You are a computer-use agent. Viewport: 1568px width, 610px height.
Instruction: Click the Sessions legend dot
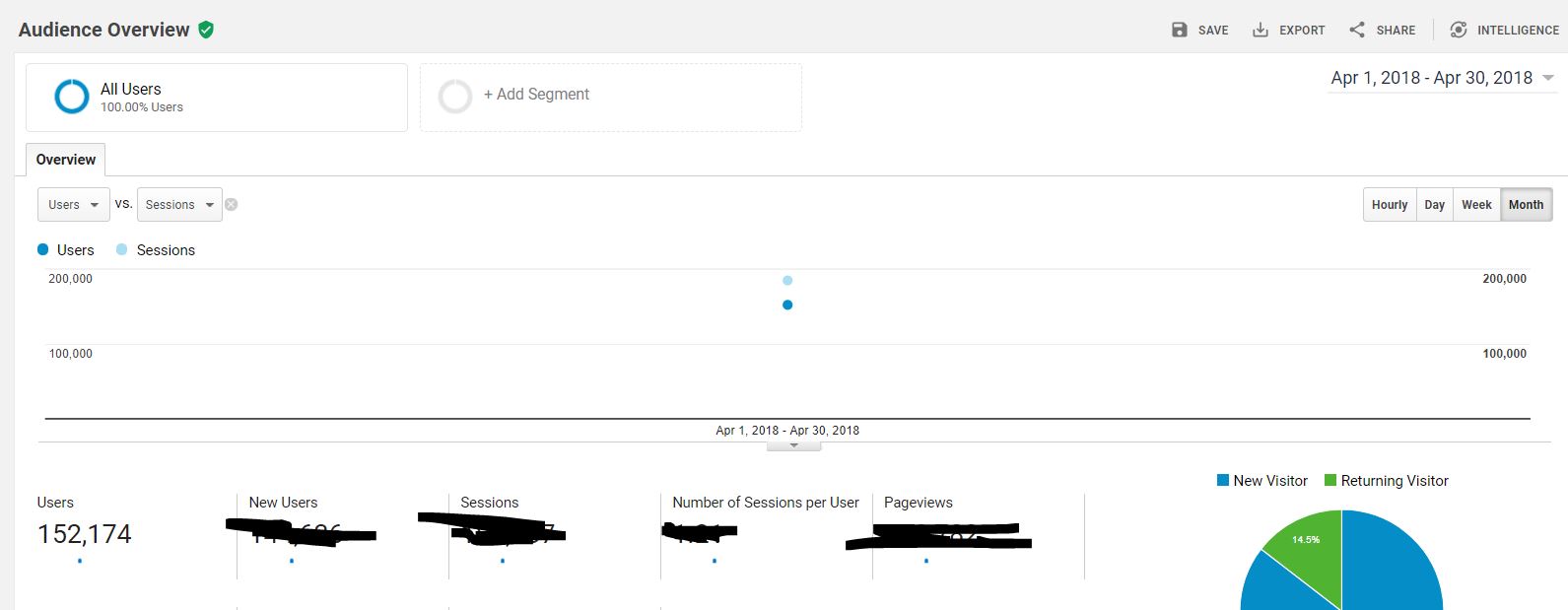point(121,249)
